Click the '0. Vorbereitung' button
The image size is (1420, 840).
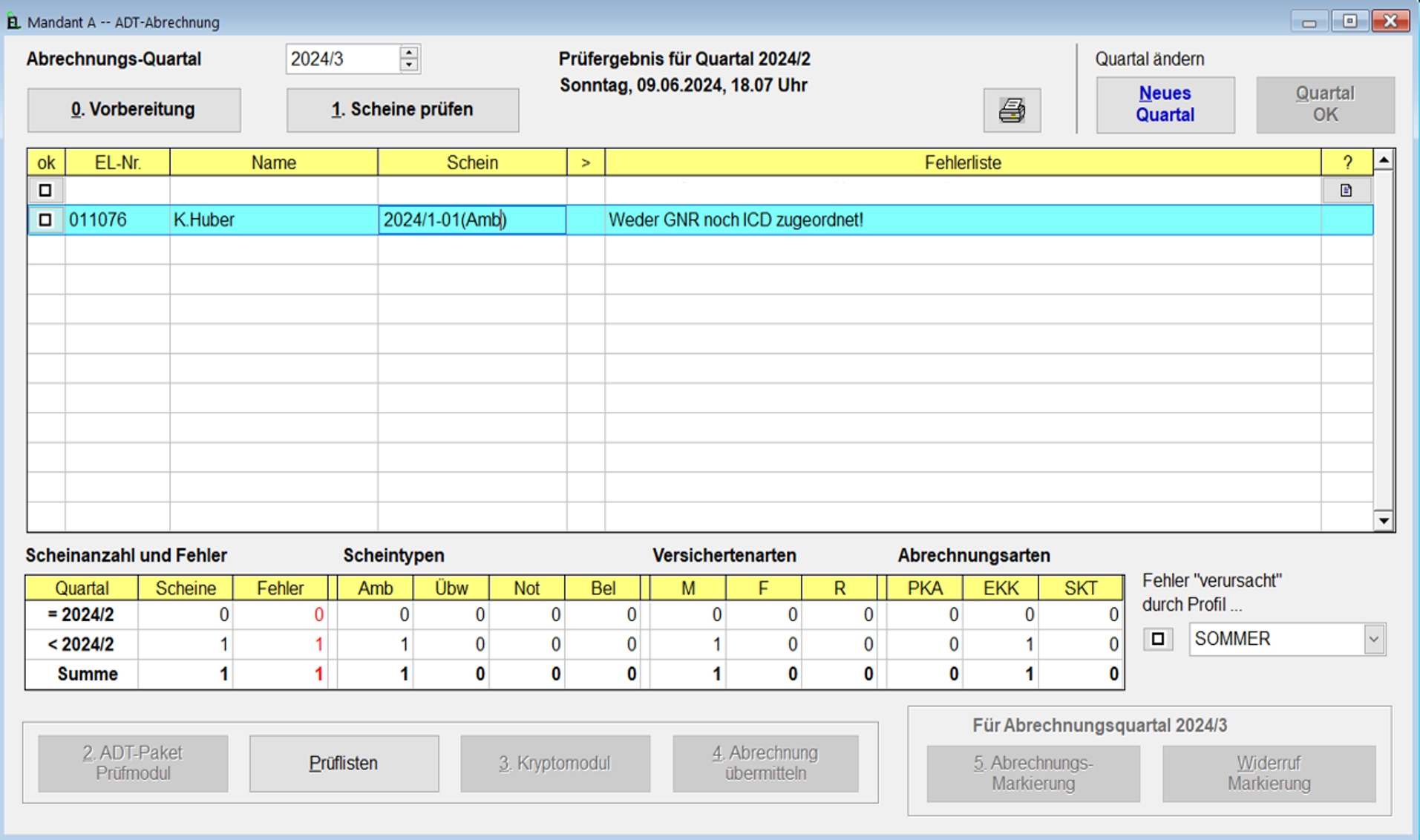134,110
